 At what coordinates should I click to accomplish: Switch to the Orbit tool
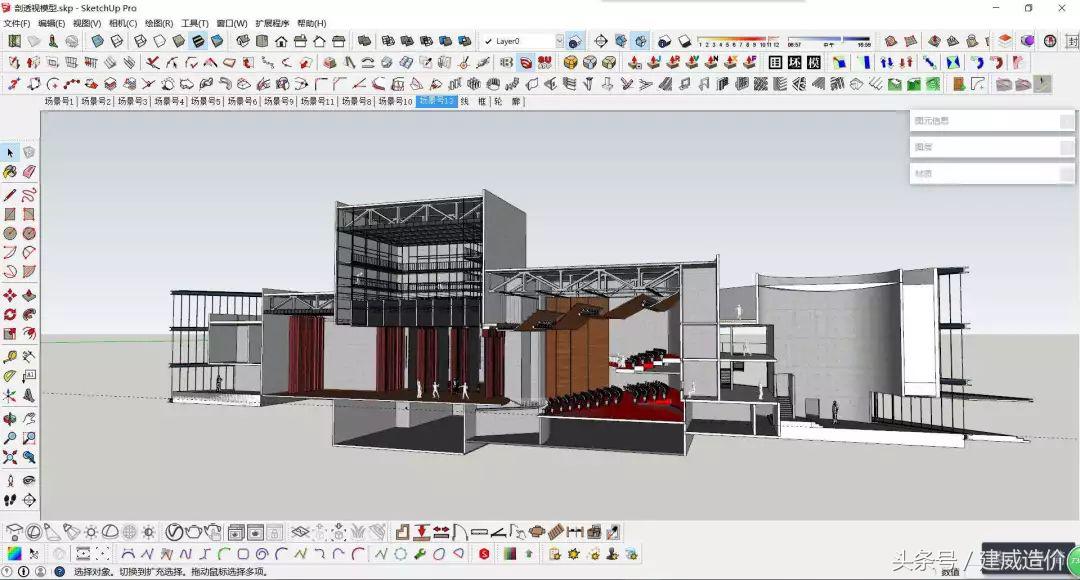(x=9, y=418)
